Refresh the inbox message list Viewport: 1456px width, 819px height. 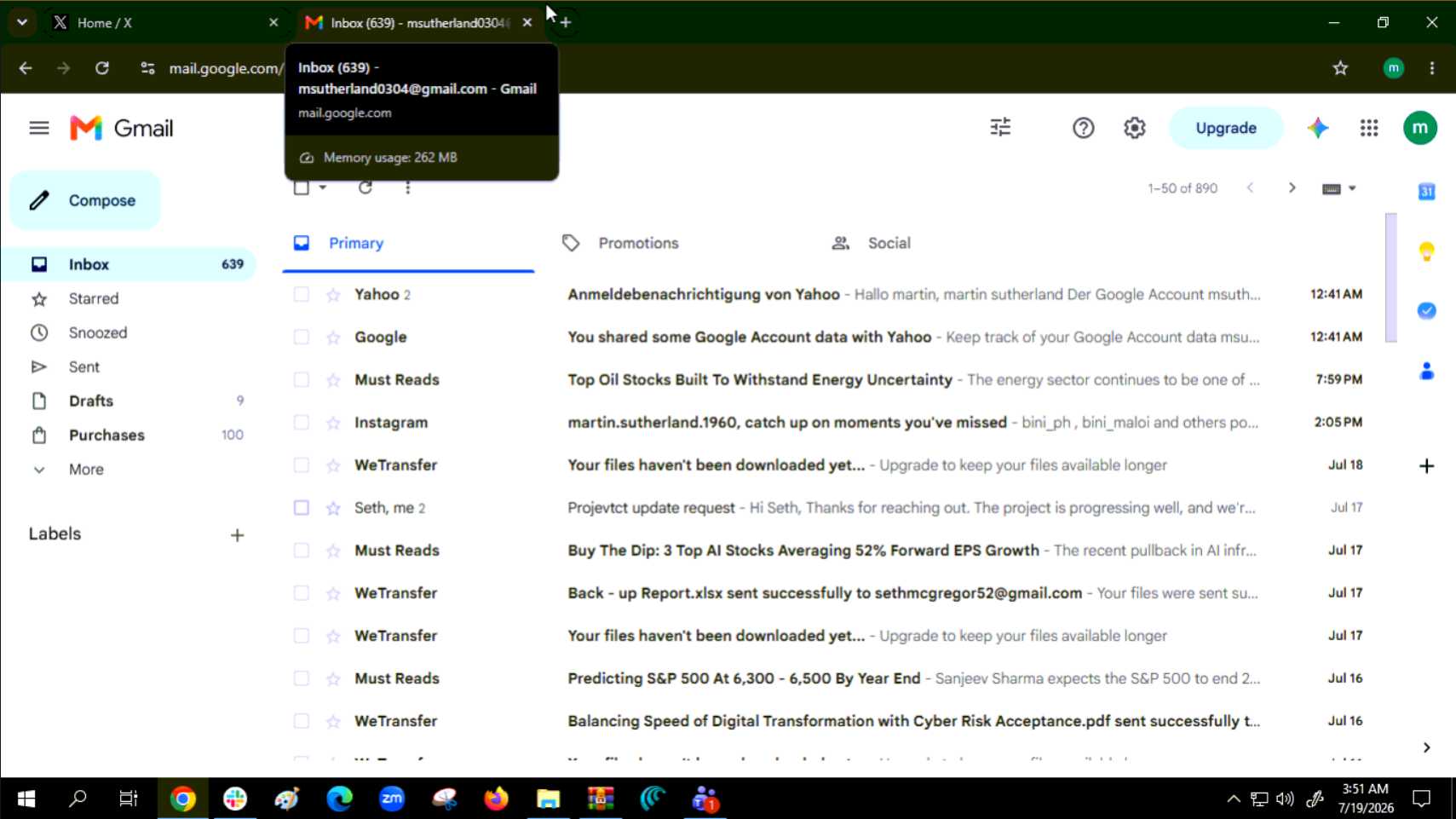(365, 187)
